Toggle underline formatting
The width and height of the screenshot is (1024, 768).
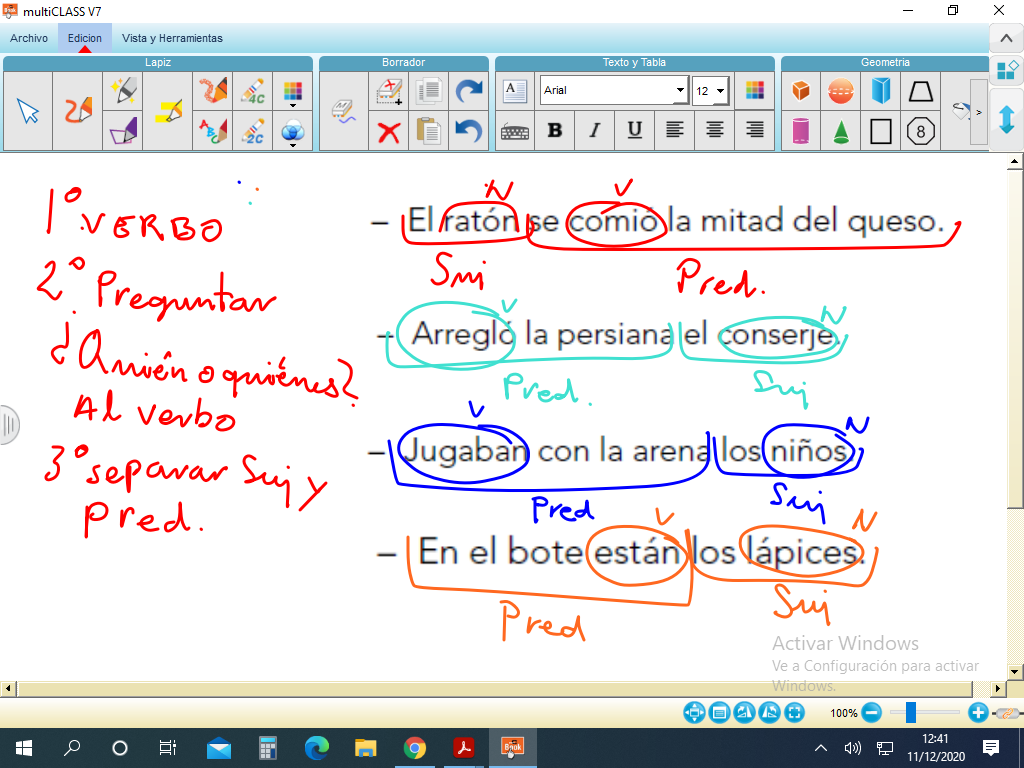tap(634, 131)
